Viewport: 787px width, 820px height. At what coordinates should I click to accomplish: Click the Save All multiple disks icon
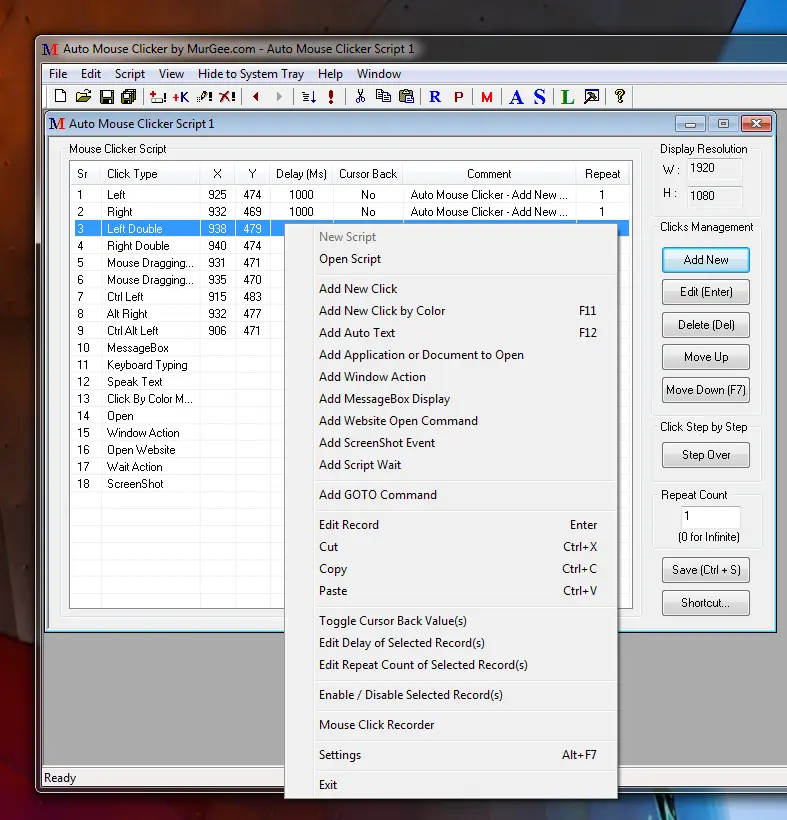click(129, 96)
